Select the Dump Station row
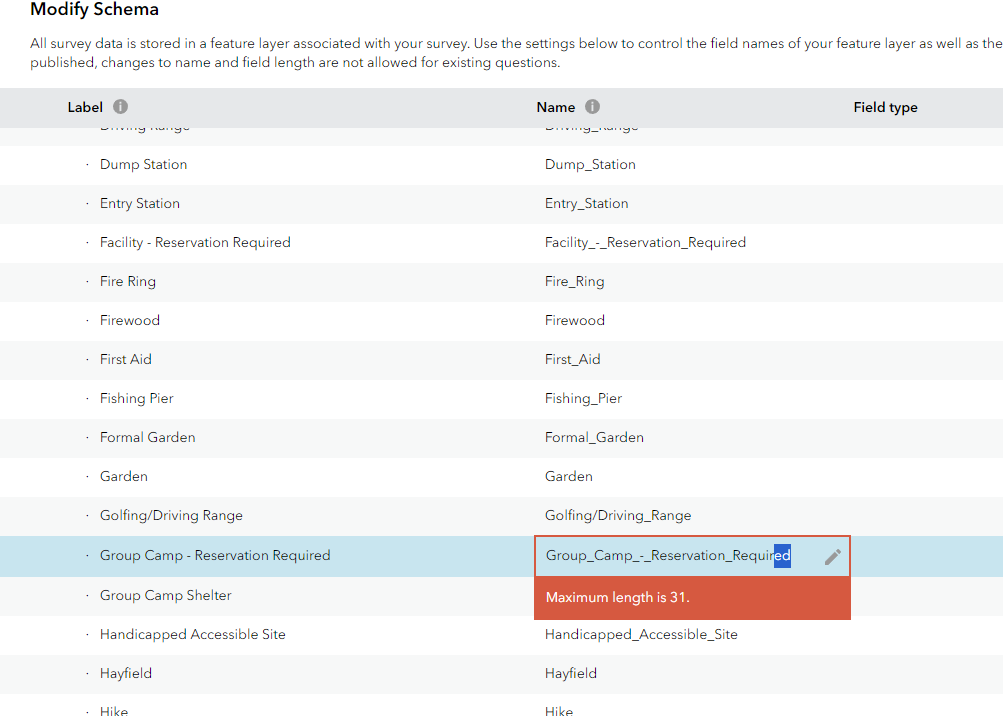The width and height of the screenshot is (1003, 716). click(x=143, y=164)
